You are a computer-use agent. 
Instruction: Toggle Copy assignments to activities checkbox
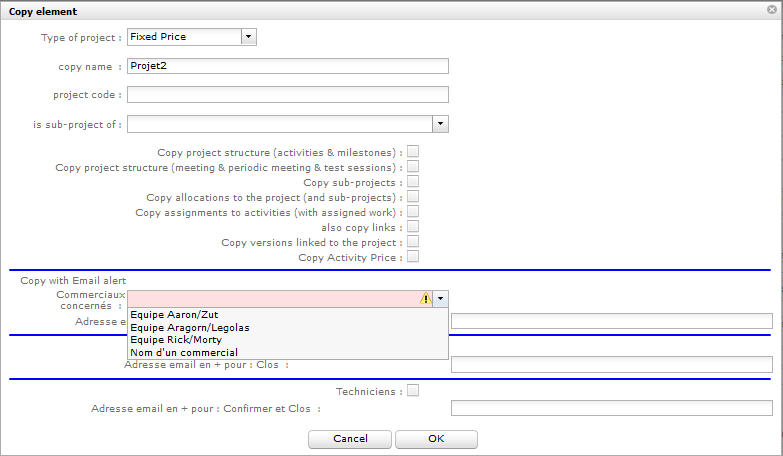(412, 212)
